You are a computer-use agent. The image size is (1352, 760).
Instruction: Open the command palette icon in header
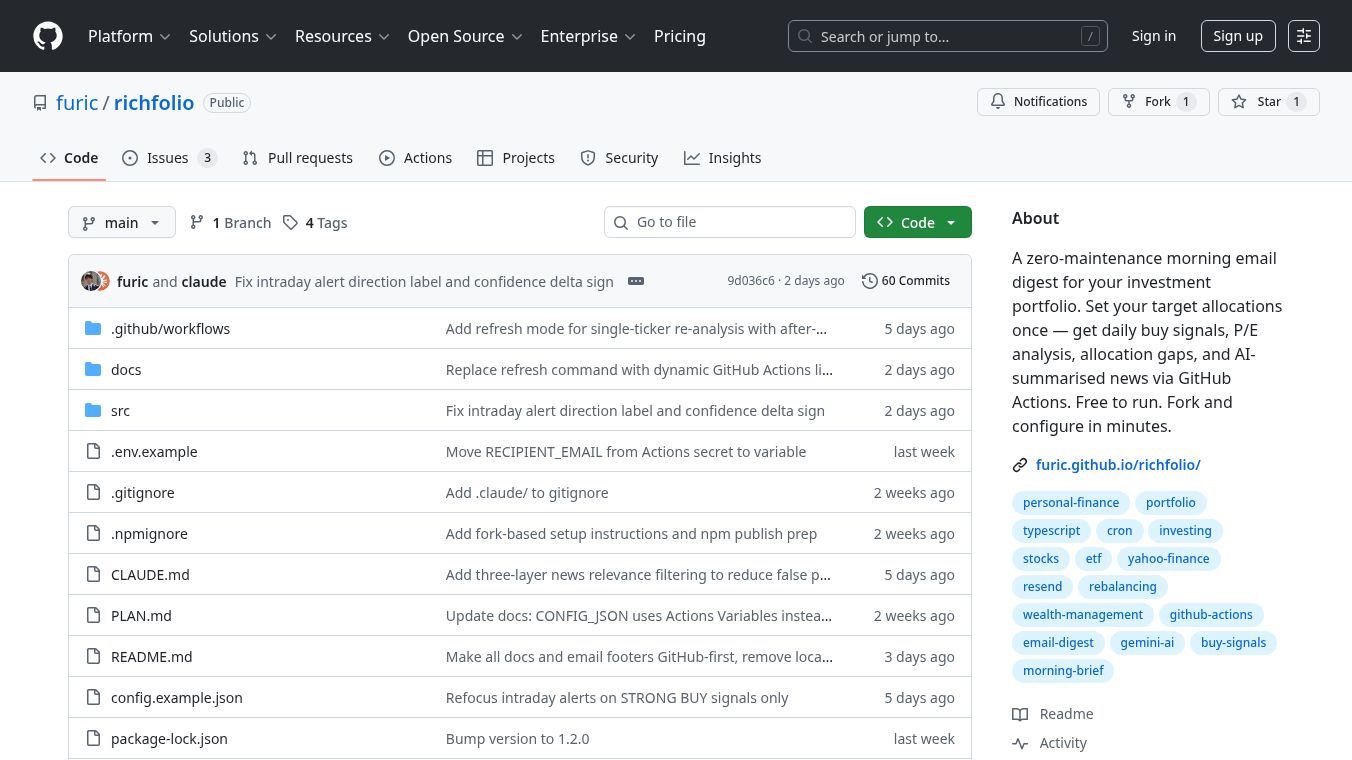(1303, 36)
